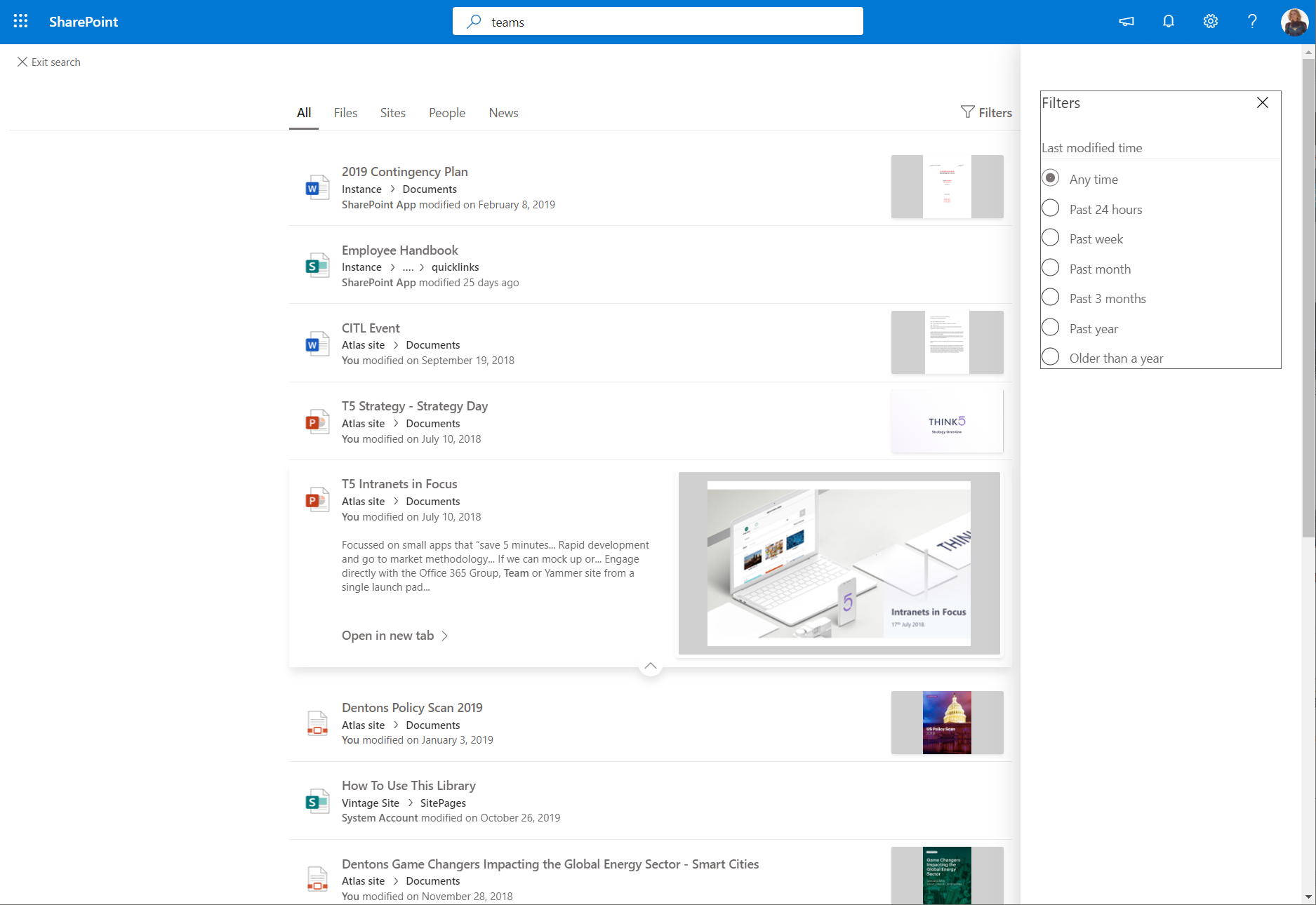The width and height of the screenshot is (1316, 905).
Task: Click the megaphone announcements icon
Action: pos(1126,22)
